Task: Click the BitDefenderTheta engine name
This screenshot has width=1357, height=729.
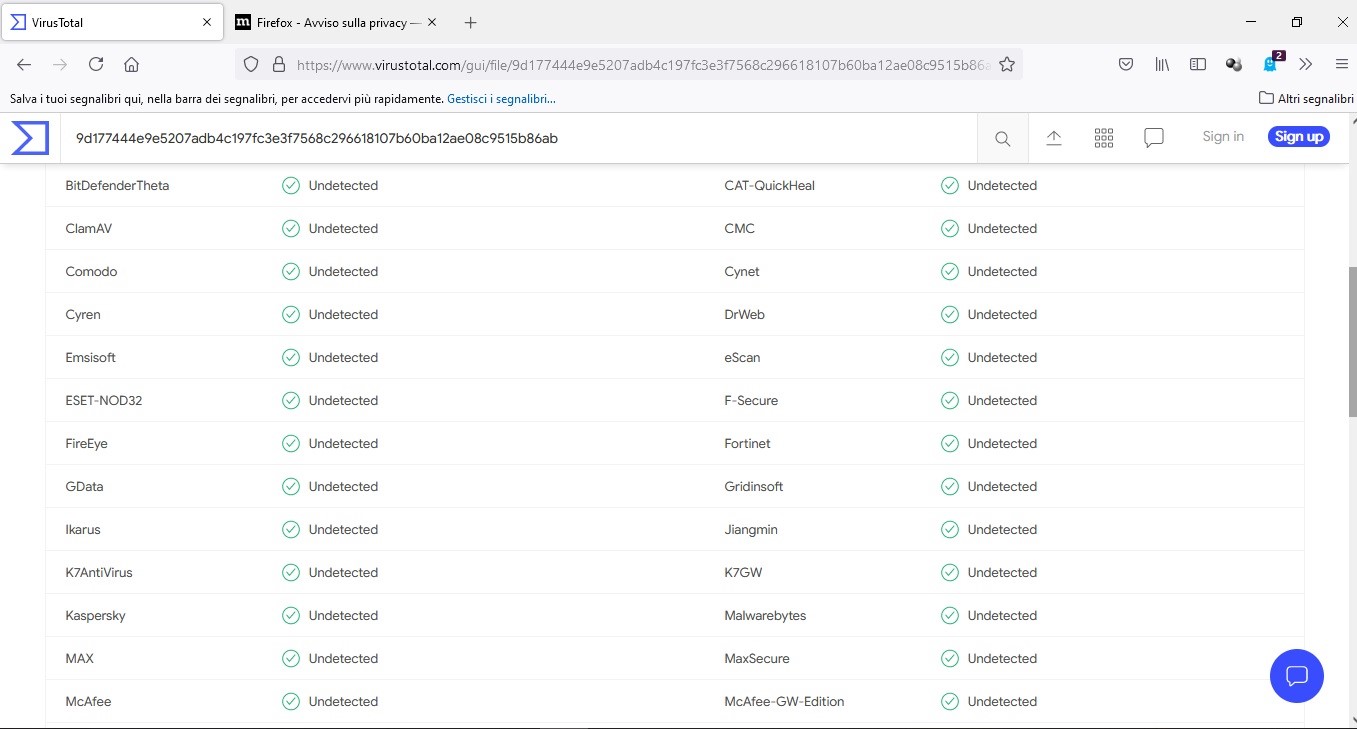Action: click(x=117, y=186)
